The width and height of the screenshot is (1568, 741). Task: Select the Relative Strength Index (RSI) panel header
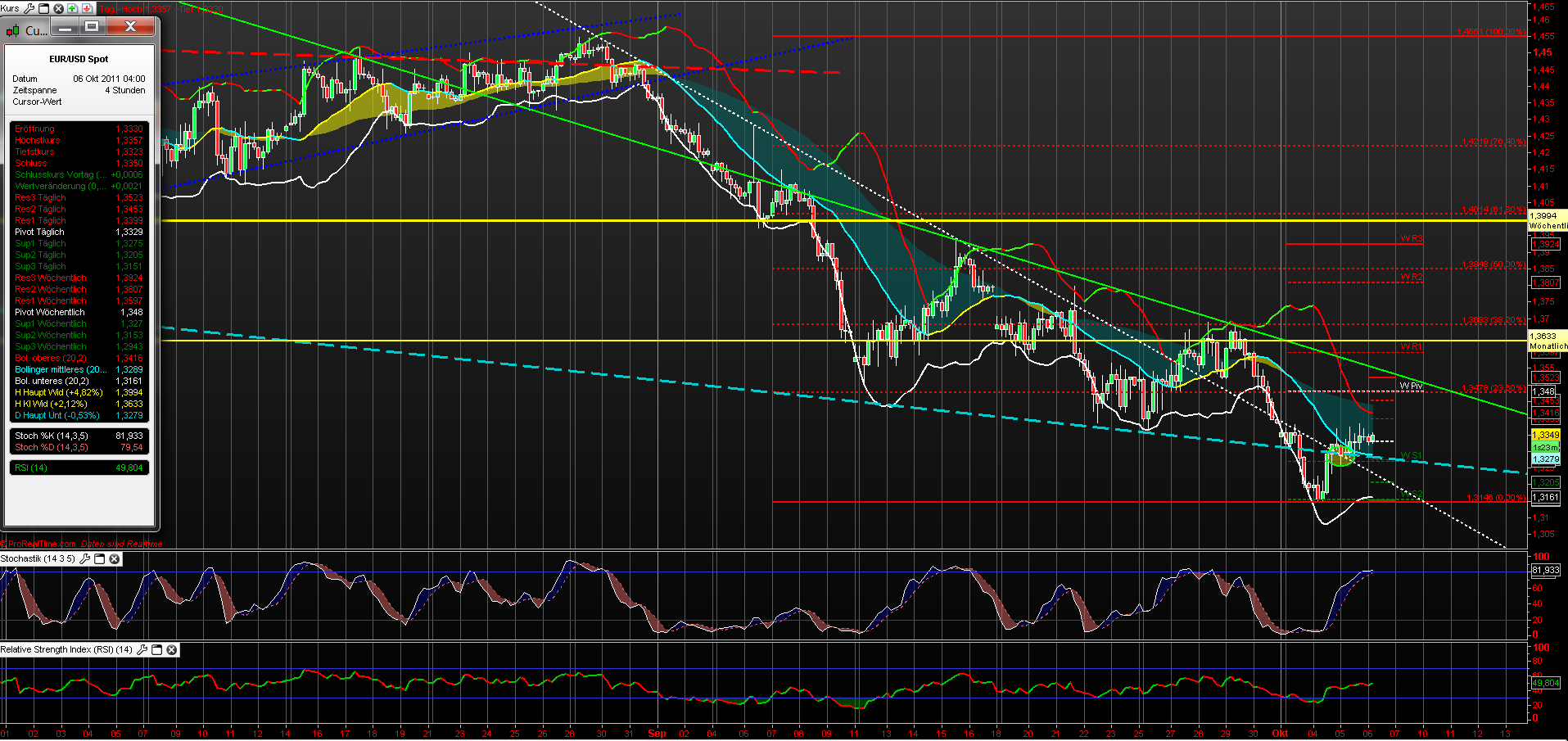[x=66, y=649]
